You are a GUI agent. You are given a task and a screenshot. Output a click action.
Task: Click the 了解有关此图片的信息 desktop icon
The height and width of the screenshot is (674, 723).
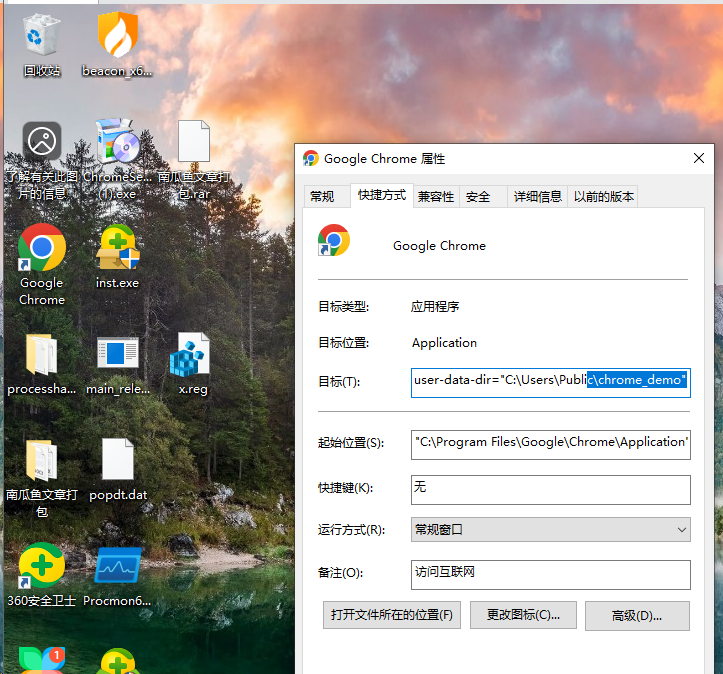click(x=41, y=160)
